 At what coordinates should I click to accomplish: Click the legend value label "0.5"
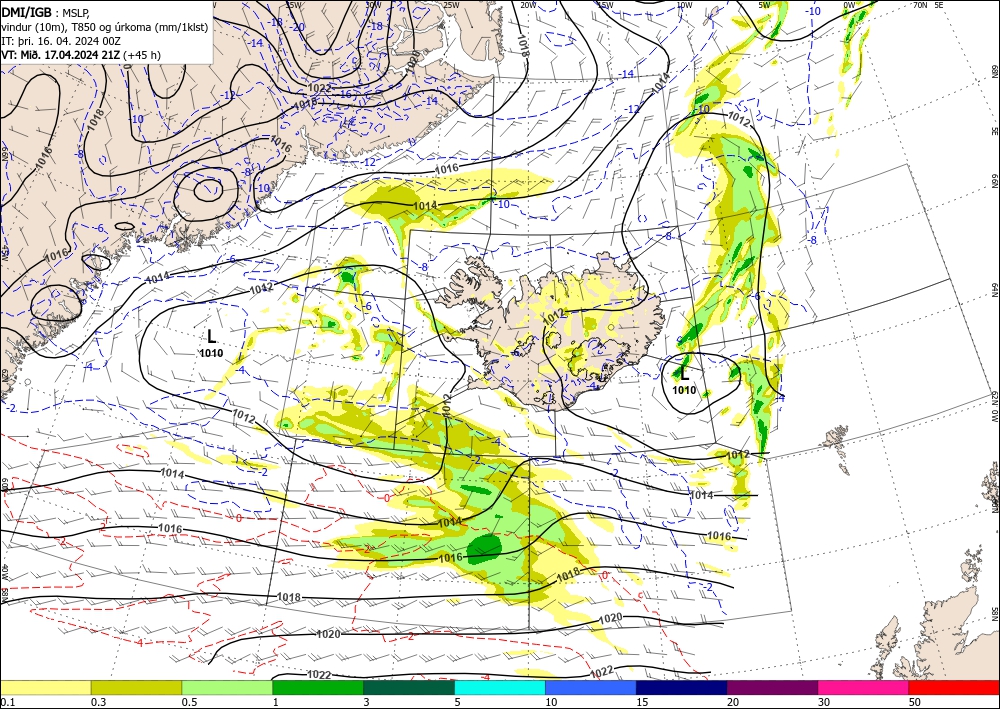pos(189,702)
